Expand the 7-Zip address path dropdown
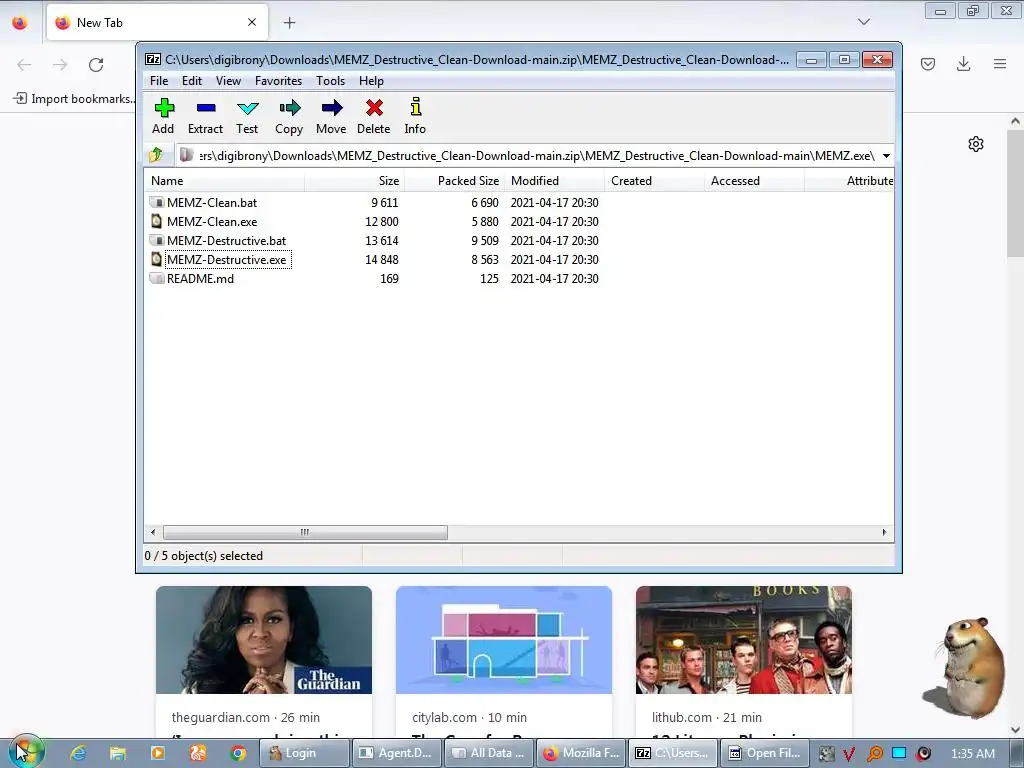1024x768 pixels. (886, 155)
